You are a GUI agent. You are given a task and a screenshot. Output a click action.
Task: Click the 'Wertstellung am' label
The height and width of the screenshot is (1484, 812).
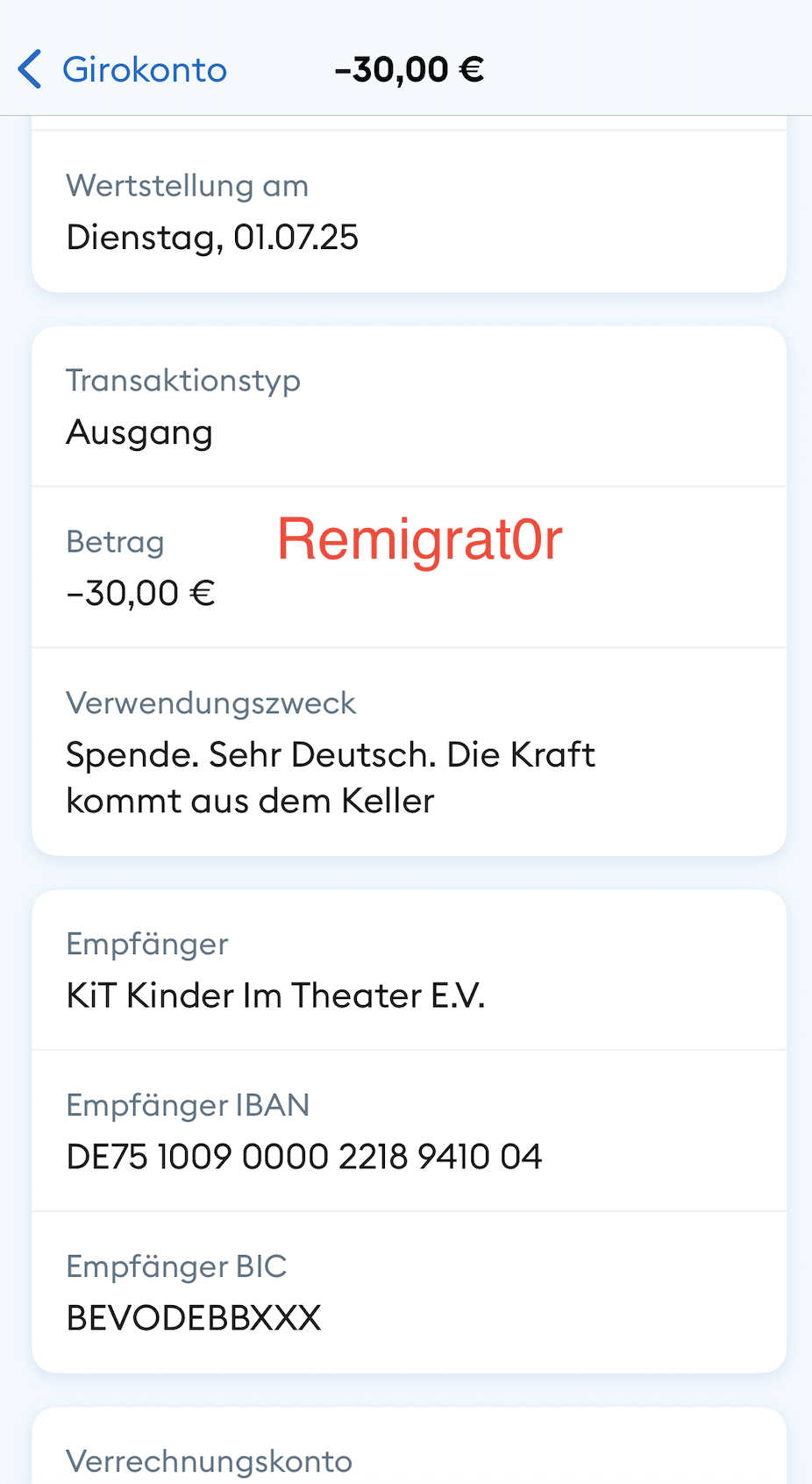[187, 186]
